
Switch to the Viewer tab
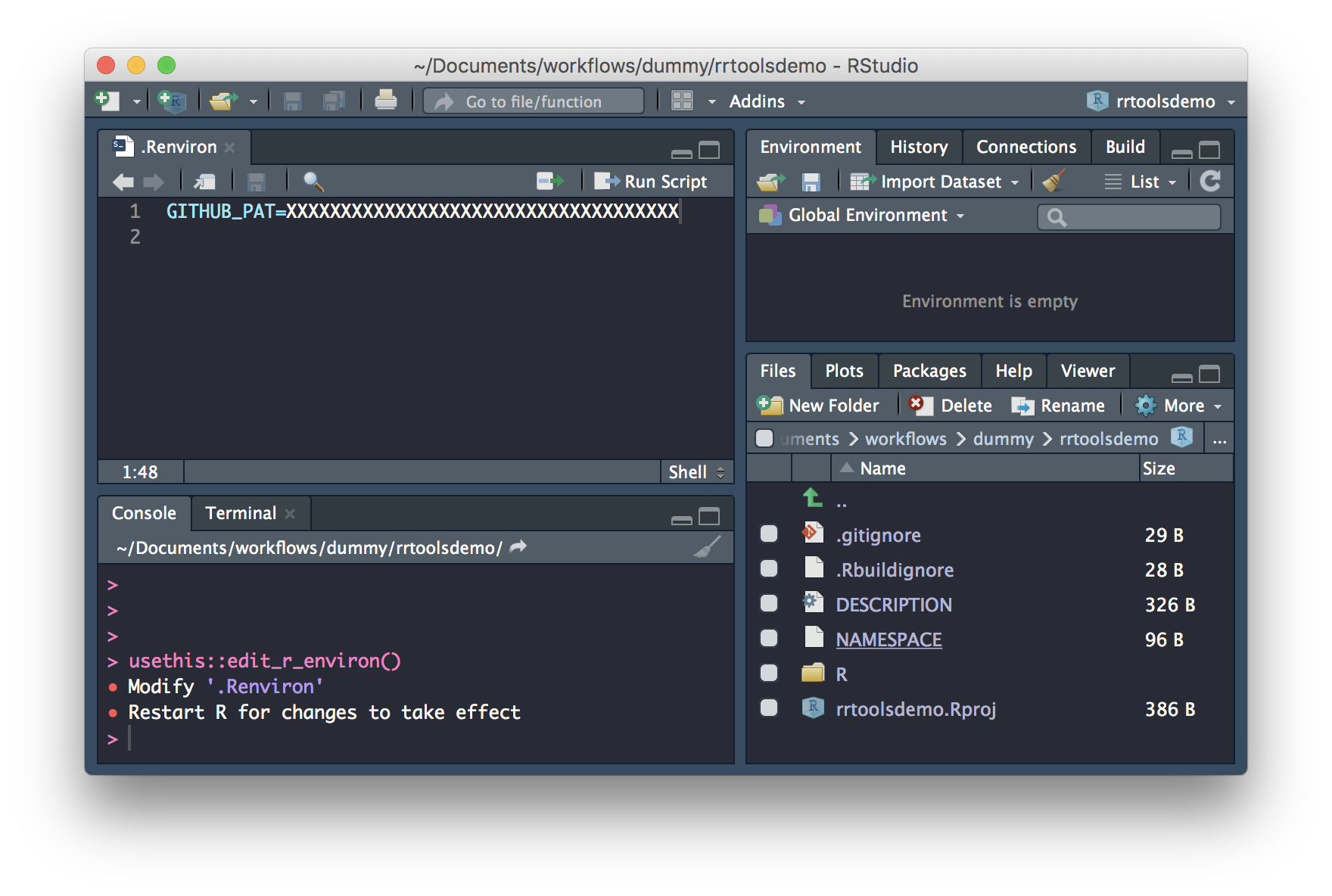coord(1088,371)
